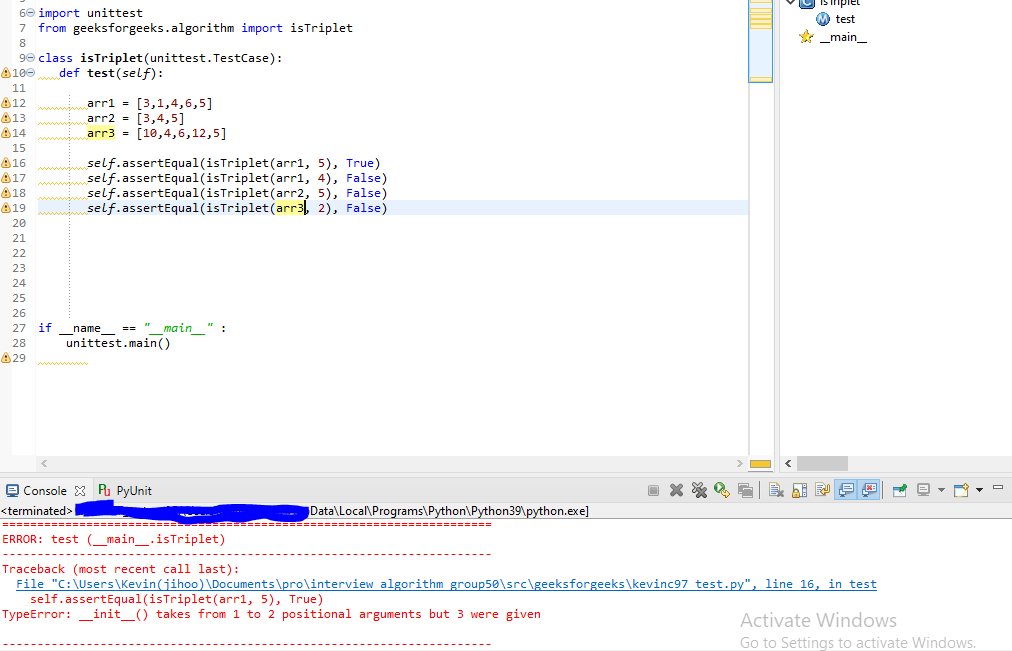1012x651 pixels.
Task: Click the outline panel horizontal scrollbar thumb
Action: click(822, 463)
